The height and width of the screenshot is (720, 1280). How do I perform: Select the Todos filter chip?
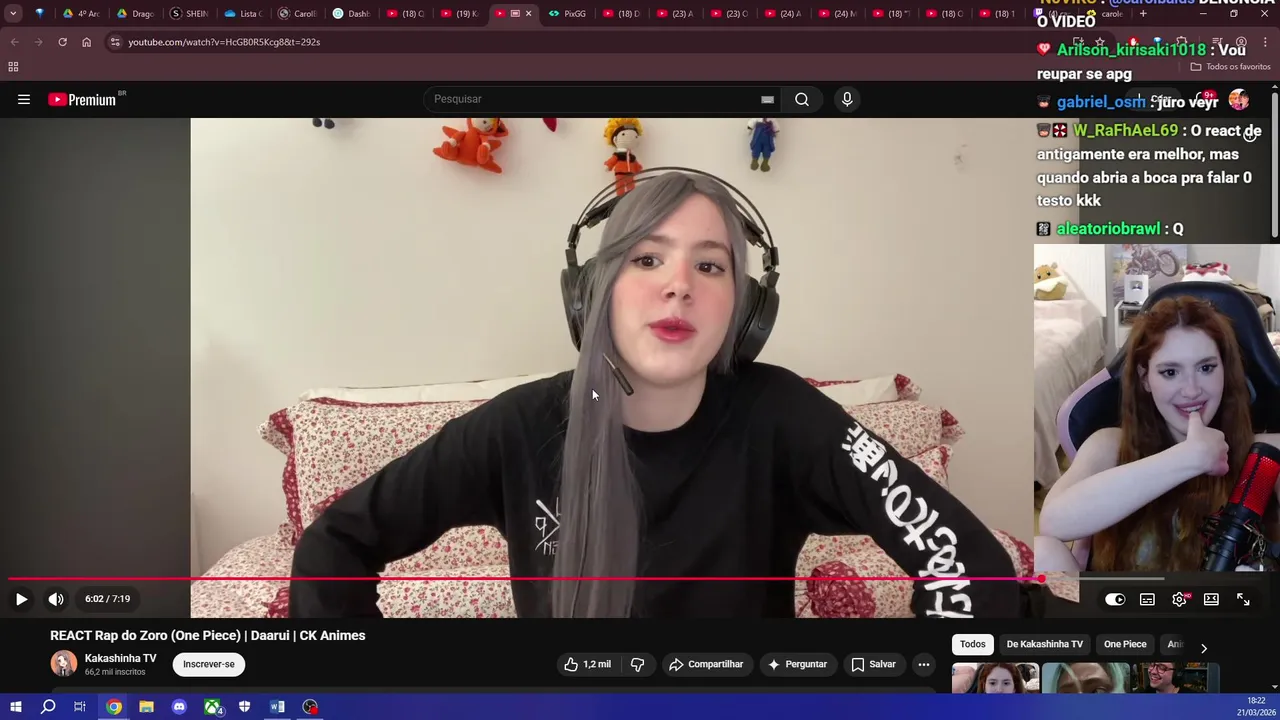click(x=972, y=644)
